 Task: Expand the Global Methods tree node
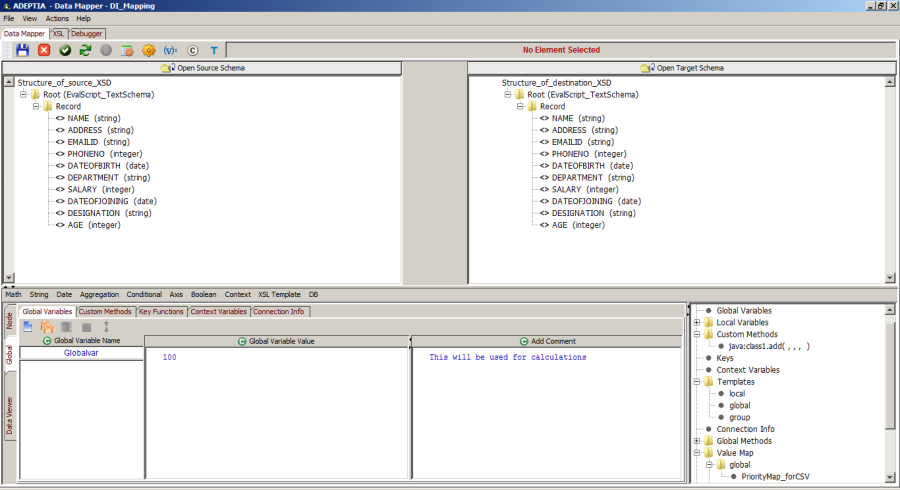697,441
